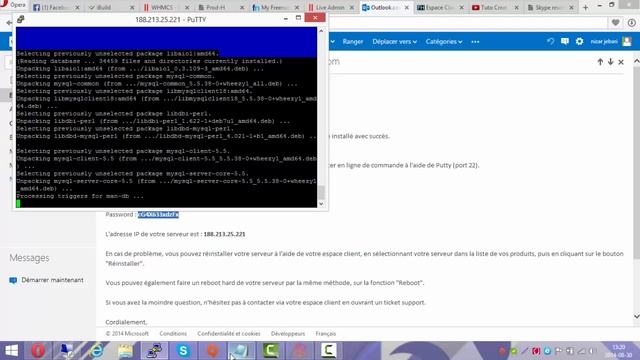Click the chat icon beside Démarrer maintenant
Image resolution: width=640 pixels, height=360 pixels.
[x=13, y=280]
